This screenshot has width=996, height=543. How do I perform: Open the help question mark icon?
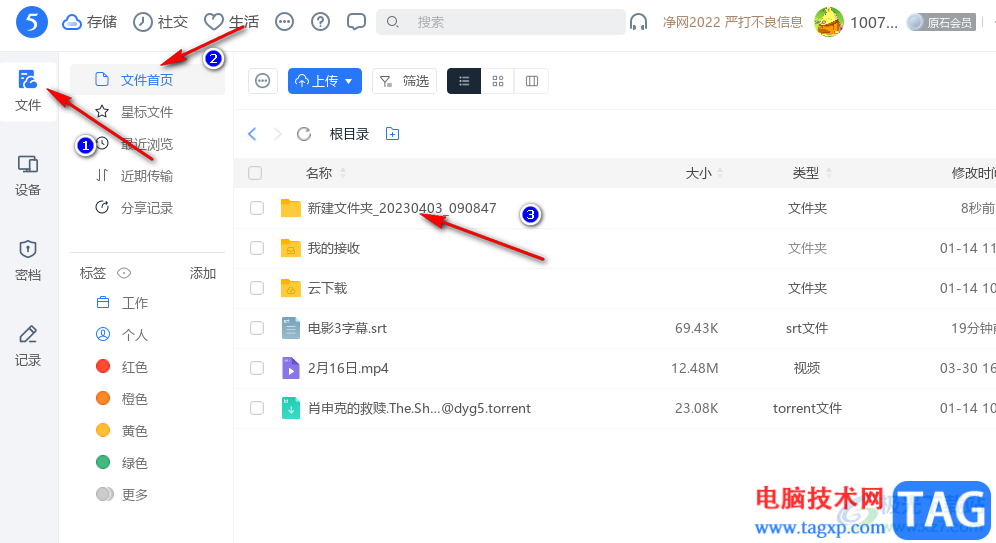click(x=320, y=22)
